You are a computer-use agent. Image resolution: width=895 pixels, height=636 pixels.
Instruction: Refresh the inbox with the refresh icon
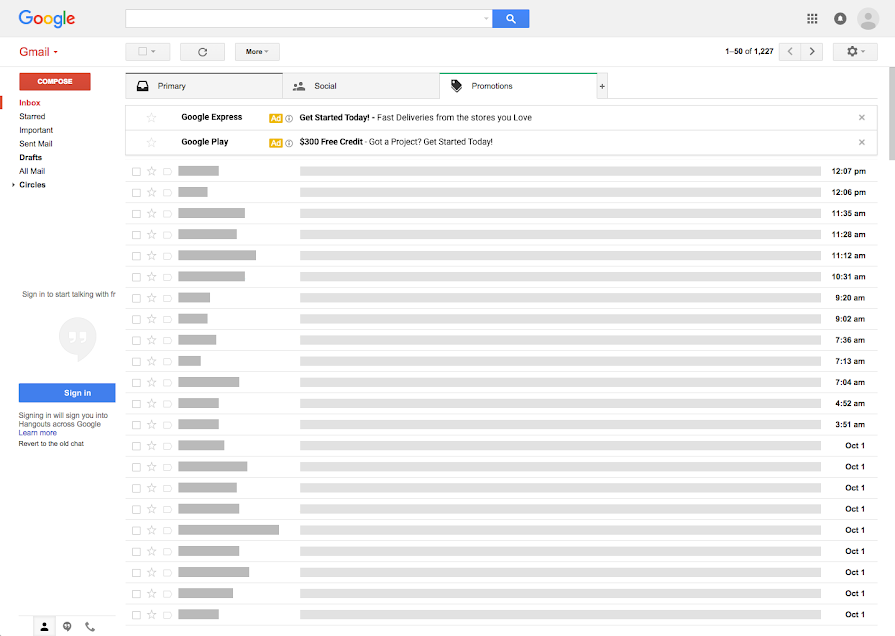click(202, 51)
